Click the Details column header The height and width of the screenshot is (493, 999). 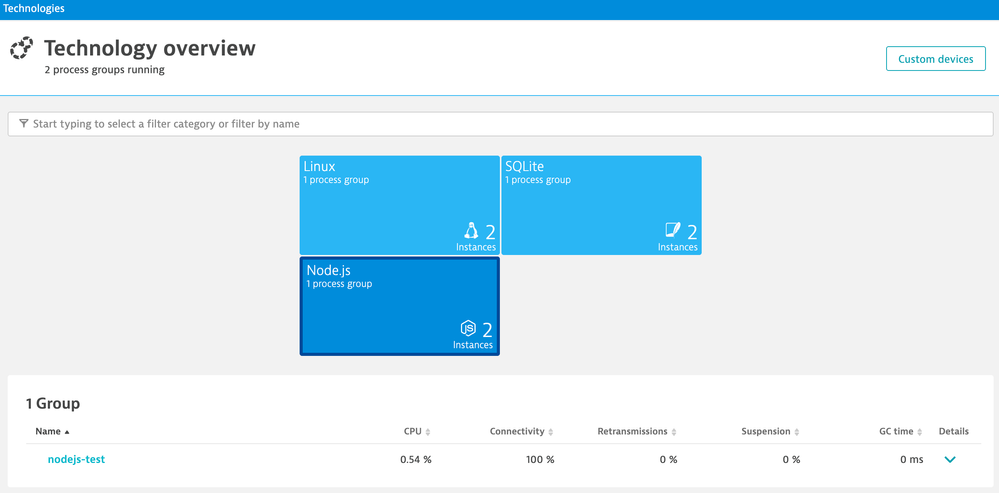[x=953, y=432]
